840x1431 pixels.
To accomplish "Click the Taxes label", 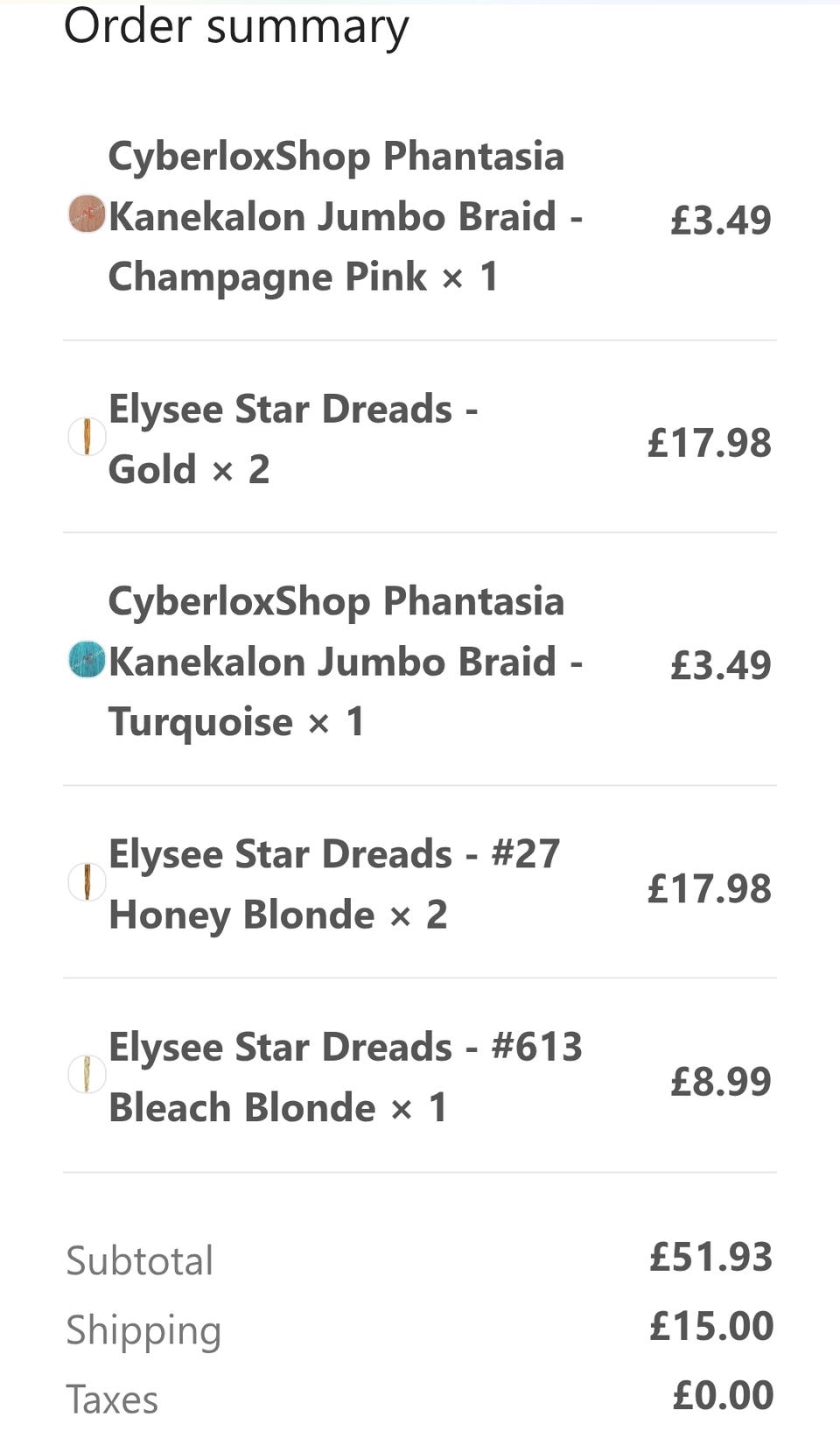I will (x=112, y=1399).
